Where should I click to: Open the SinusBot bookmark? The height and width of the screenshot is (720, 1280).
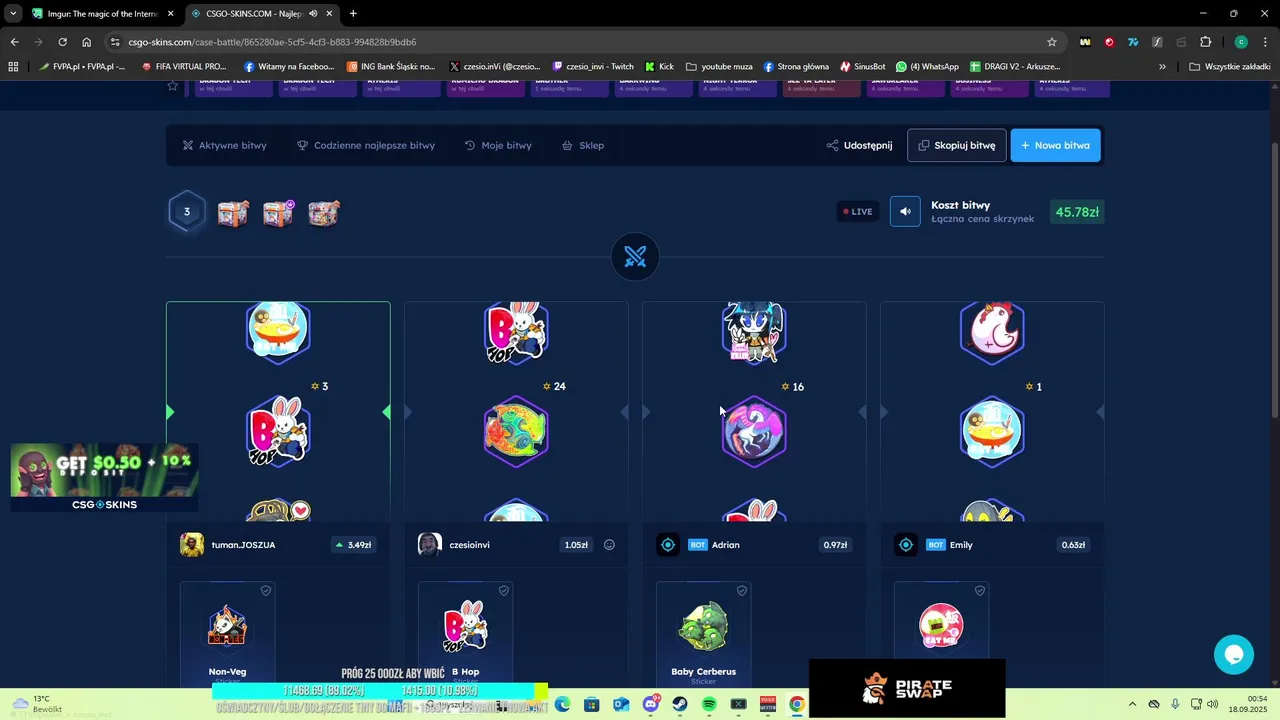[x=862, y=67]
